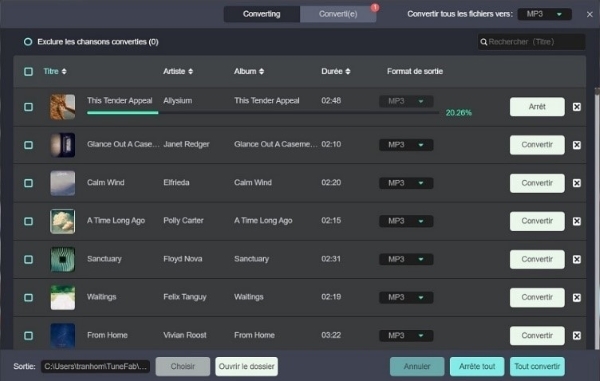Convert Sanctuary track
Viewport: 600px width, 381px height.
(537, 259)
